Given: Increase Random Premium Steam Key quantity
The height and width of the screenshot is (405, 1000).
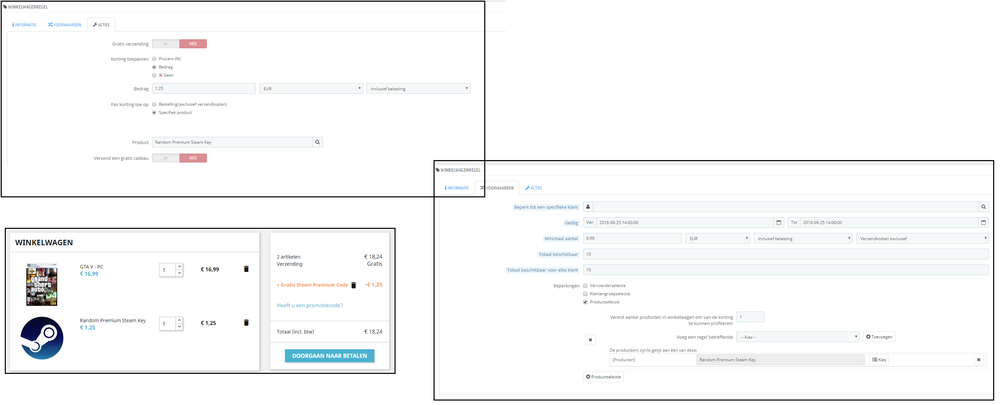Looking at the screenshot, I should coord(179,320).
